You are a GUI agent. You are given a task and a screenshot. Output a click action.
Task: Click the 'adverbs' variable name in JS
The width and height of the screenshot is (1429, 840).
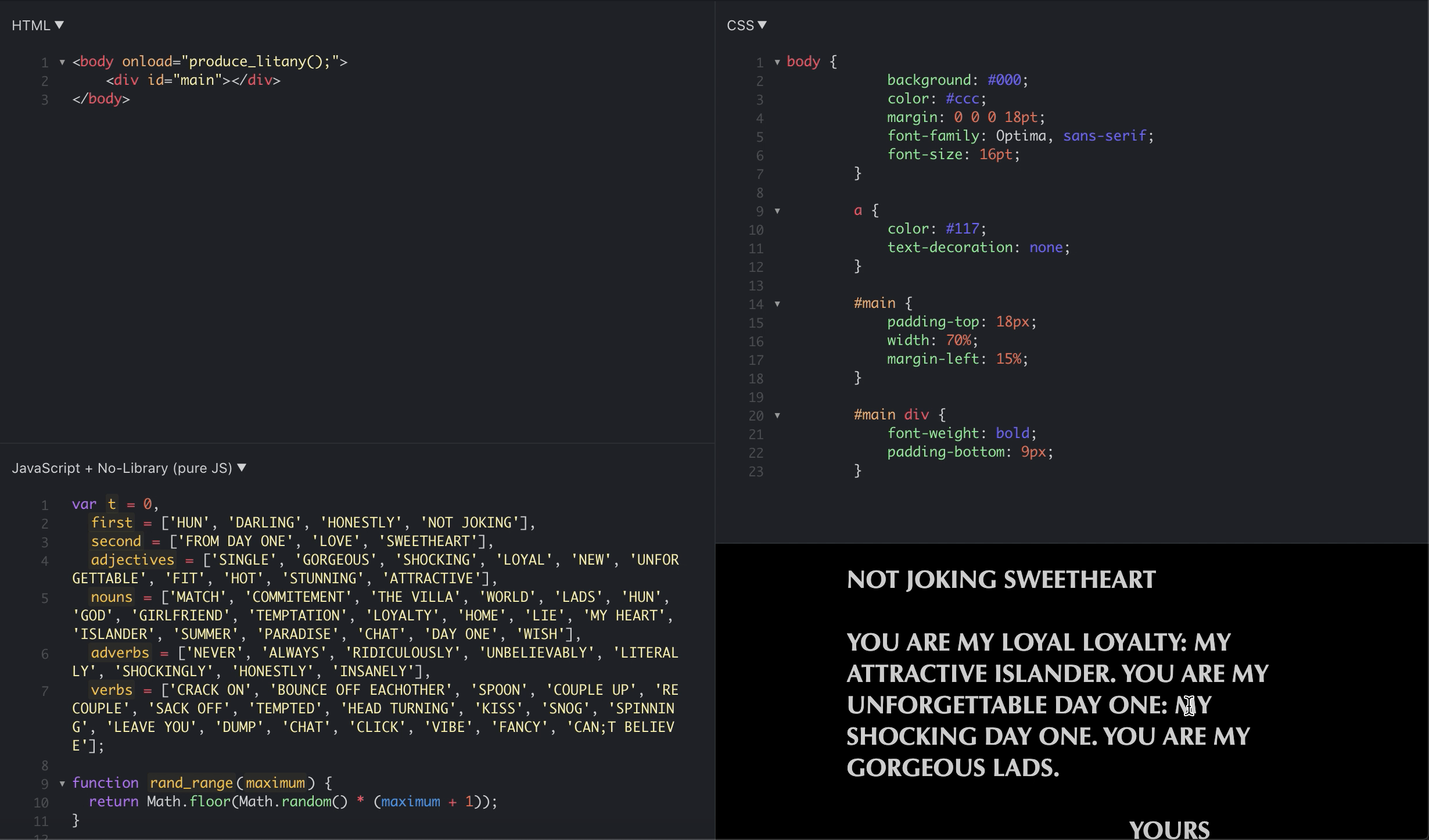pyautogui.click(x=120, y=652)
